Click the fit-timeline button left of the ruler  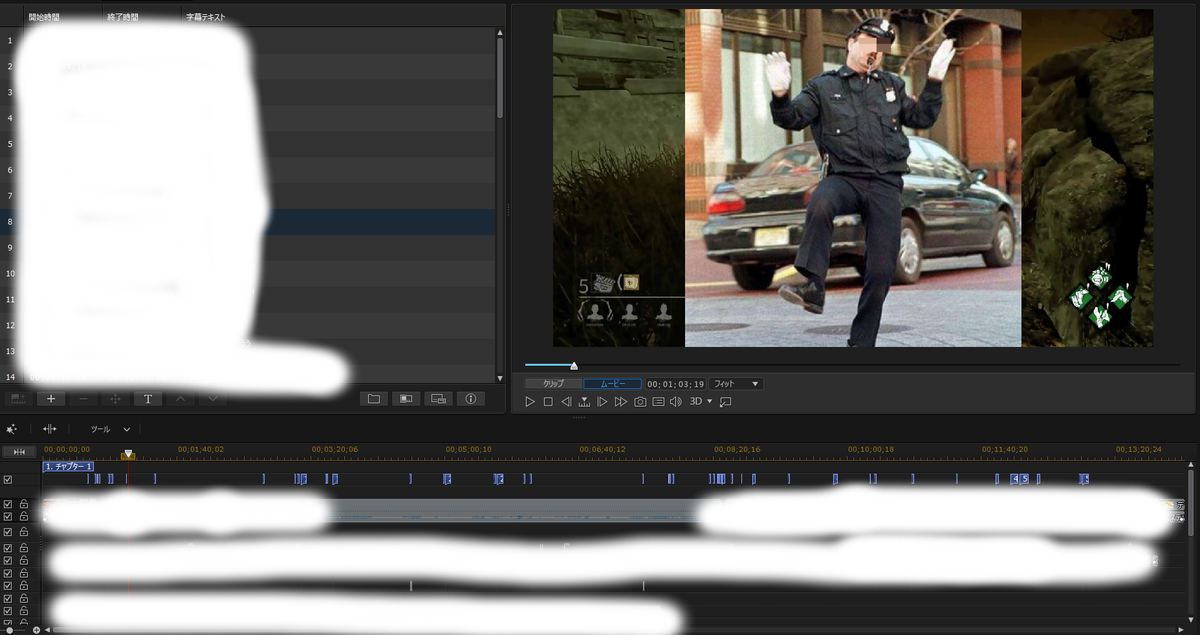click(20, 452)
